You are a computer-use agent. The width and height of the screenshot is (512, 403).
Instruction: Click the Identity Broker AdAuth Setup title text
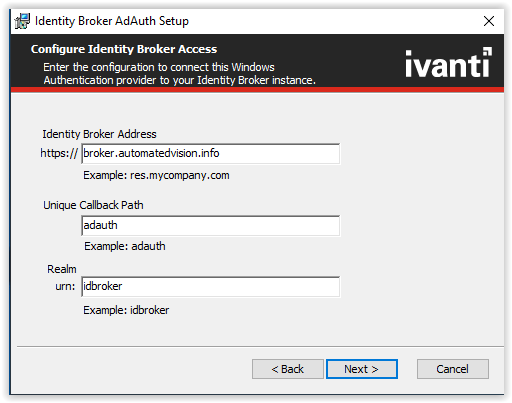112,21
